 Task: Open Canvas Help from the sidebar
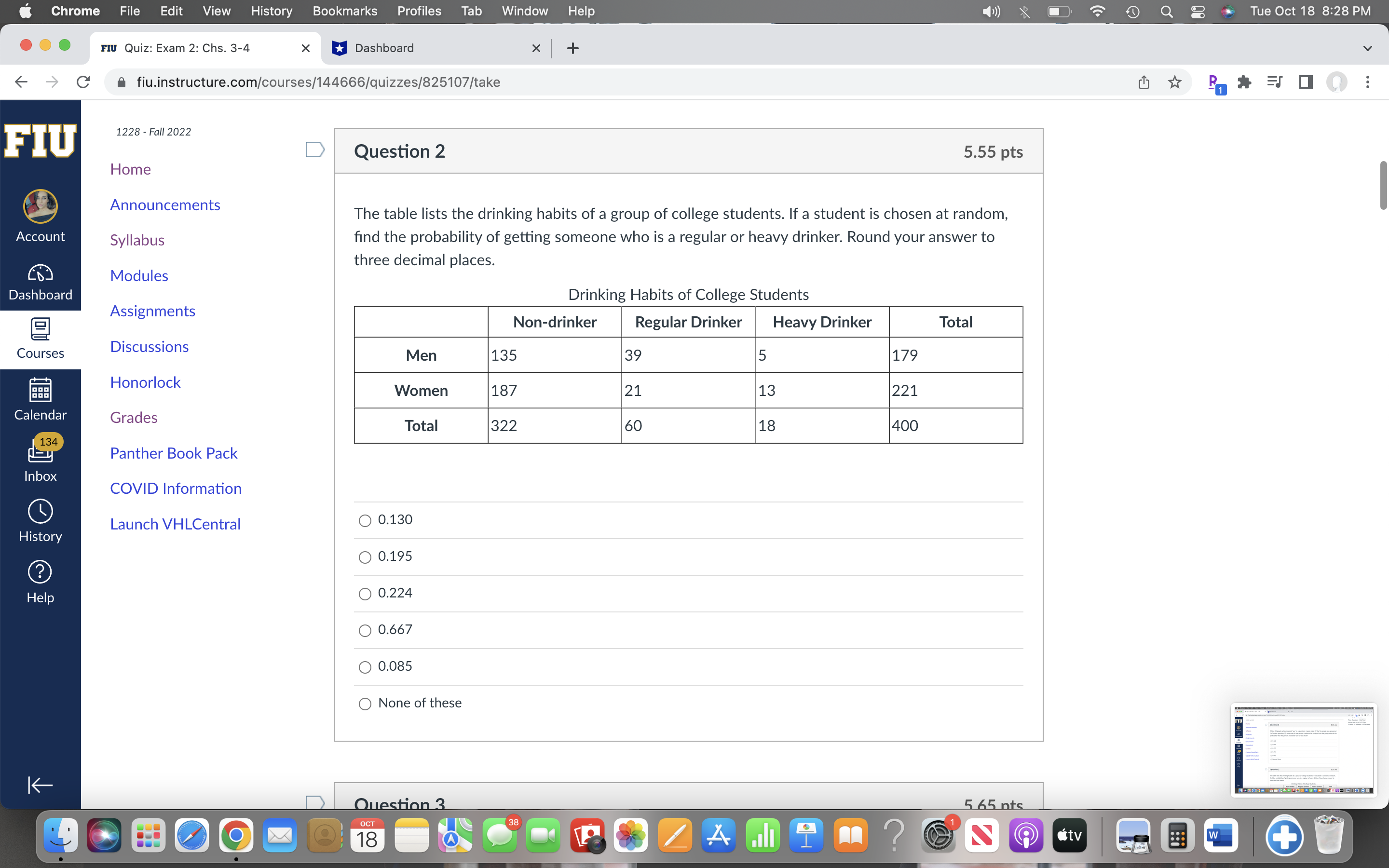point(40,580)
